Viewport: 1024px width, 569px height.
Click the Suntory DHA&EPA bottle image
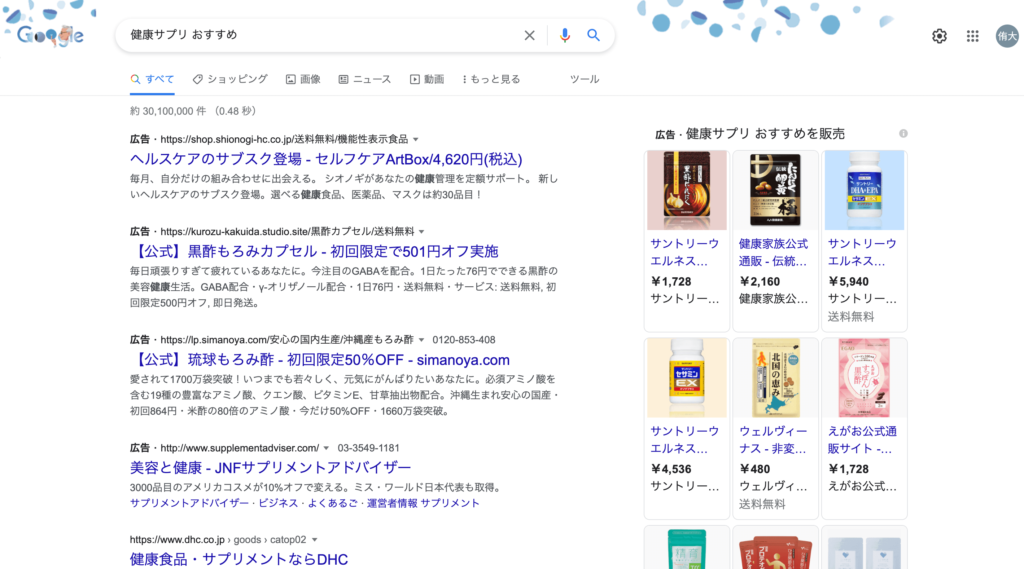point(864,190)
